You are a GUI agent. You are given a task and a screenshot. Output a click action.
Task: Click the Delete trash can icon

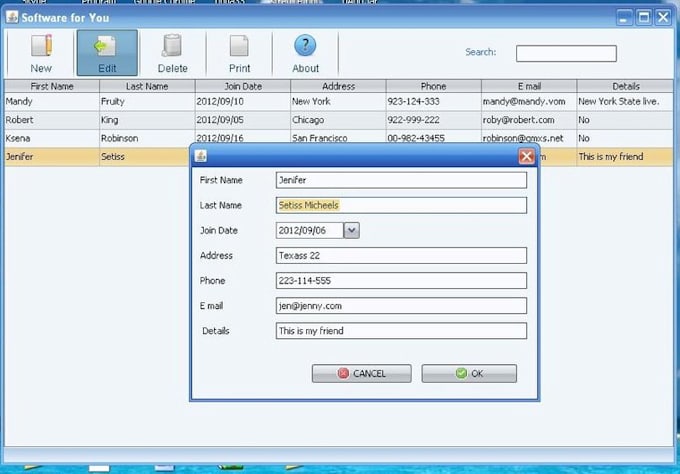coord(172,46)
